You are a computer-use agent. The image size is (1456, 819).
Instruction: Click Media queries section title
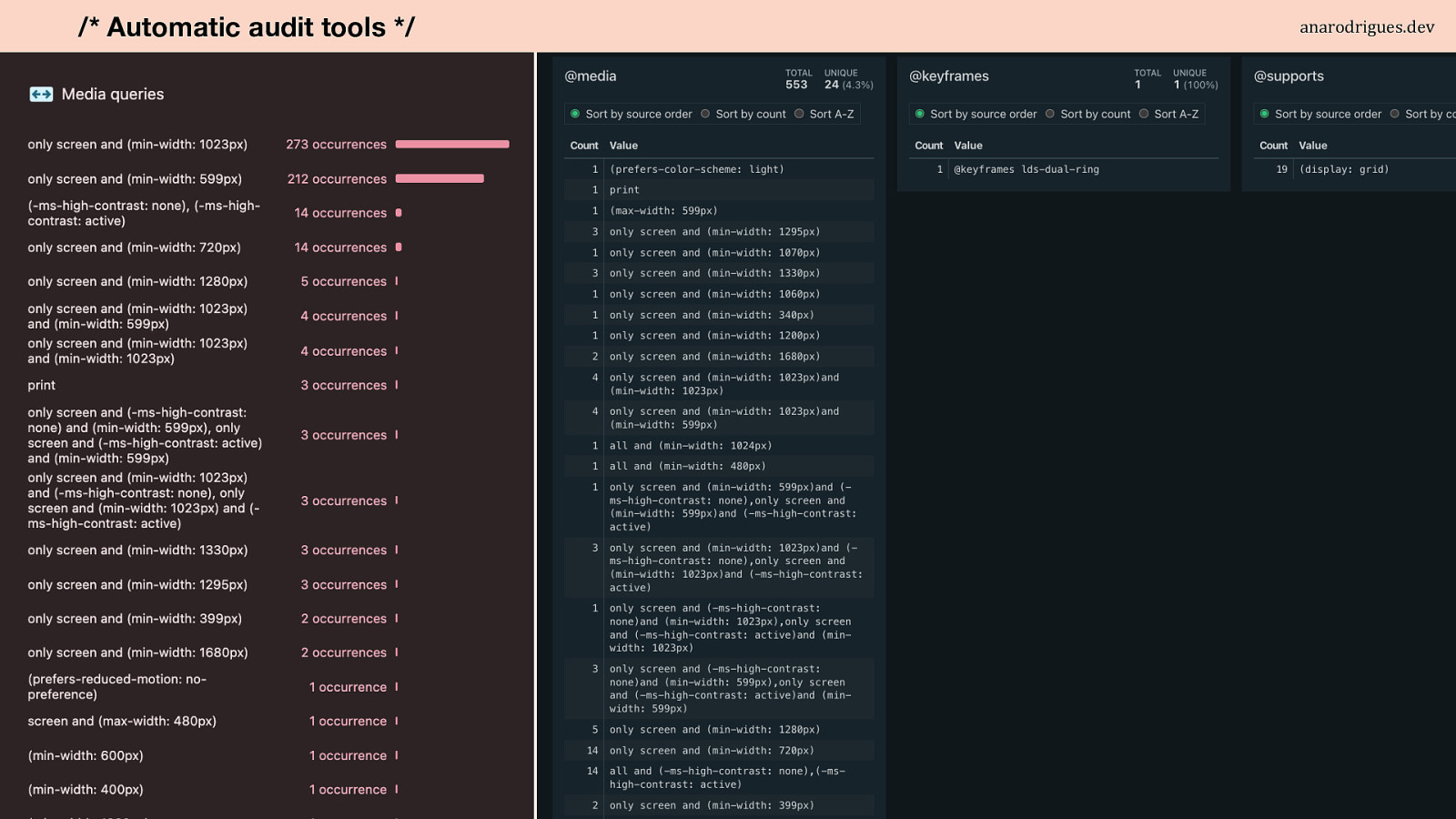click(113, 95)
